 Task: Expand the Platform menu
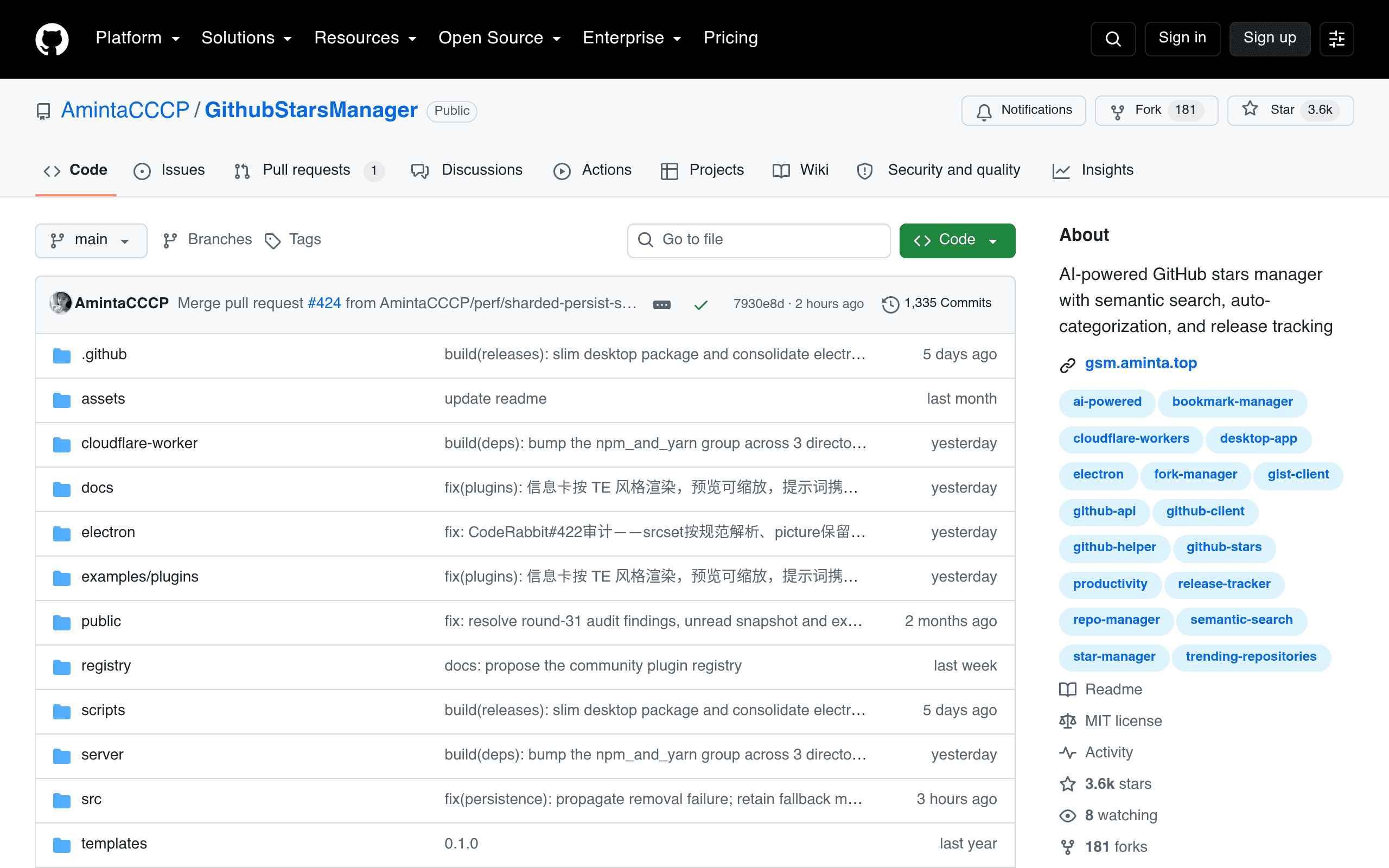138,38
